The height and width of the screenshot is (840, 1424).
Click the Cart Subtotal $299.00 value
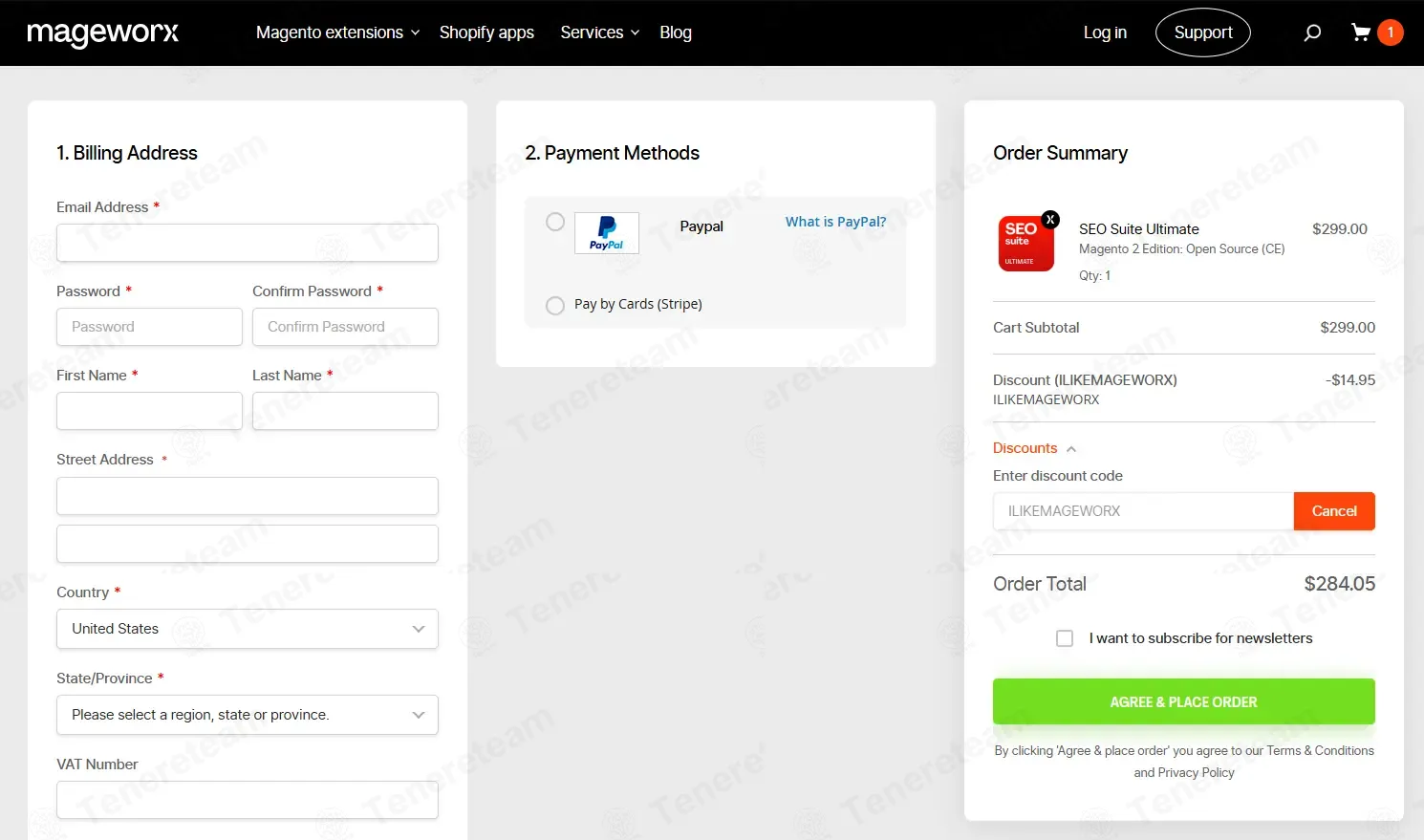point(1348,328)
